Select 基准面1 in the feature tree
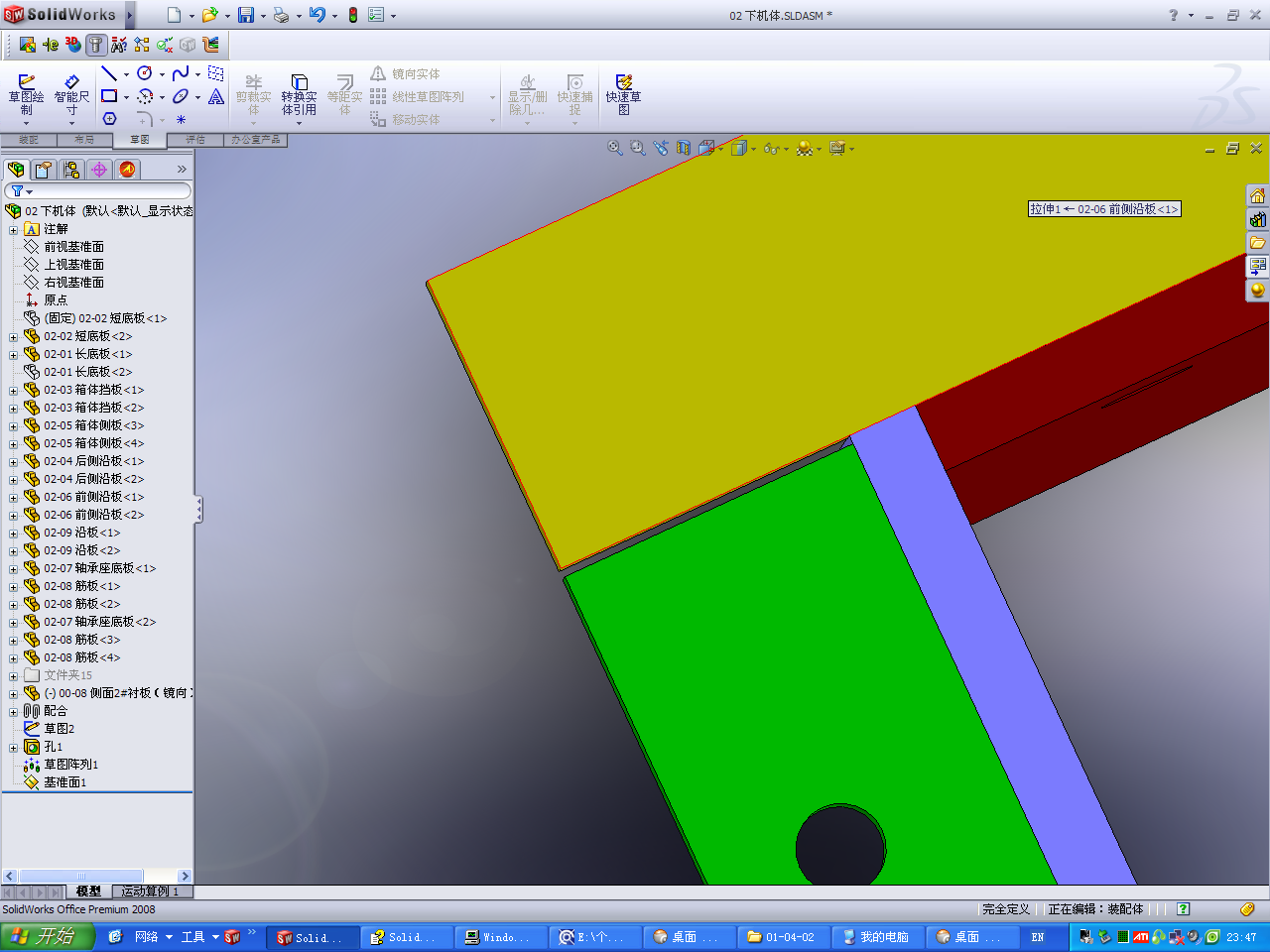 pyautogui.click(x=64, y=782)
